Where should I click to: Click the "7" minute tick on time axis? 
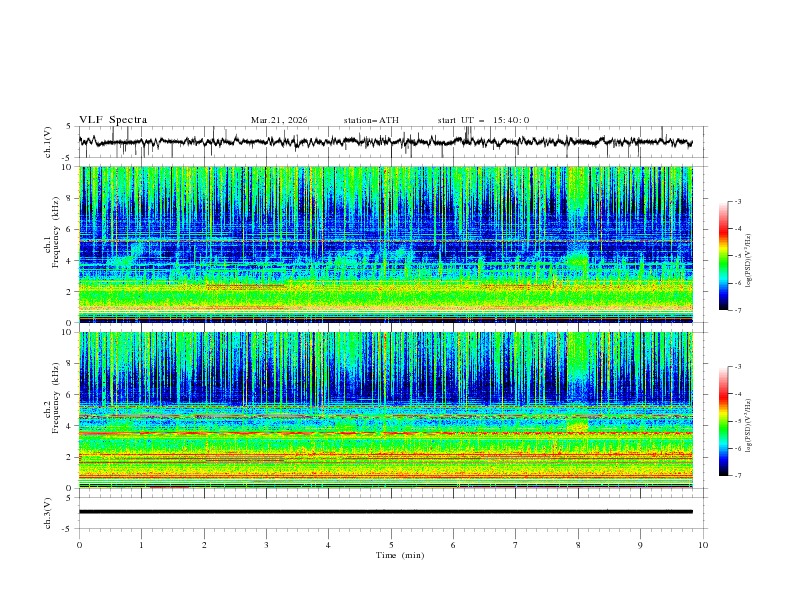[516, 545]
